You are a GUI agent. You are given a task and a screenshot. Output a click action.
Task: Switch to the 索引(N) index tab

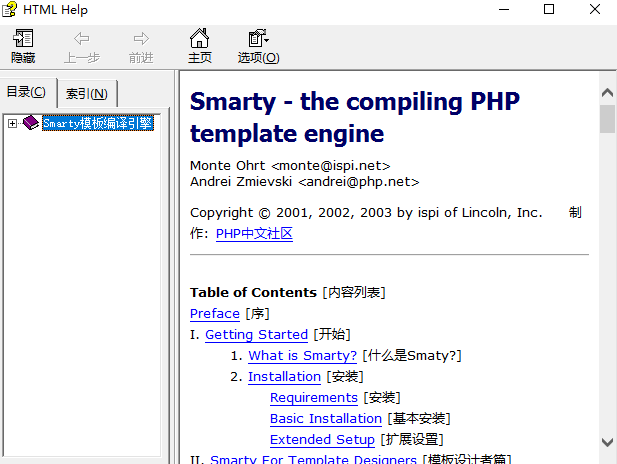coord(87,94)
